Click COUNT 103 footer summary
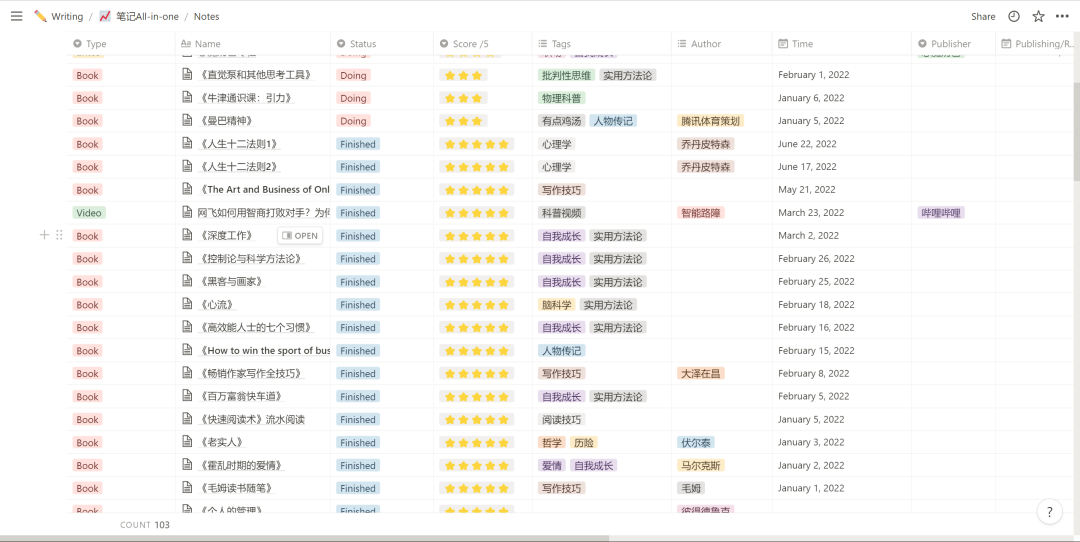The width and height of the screenshot is (1080, 542). pos(145,525)
